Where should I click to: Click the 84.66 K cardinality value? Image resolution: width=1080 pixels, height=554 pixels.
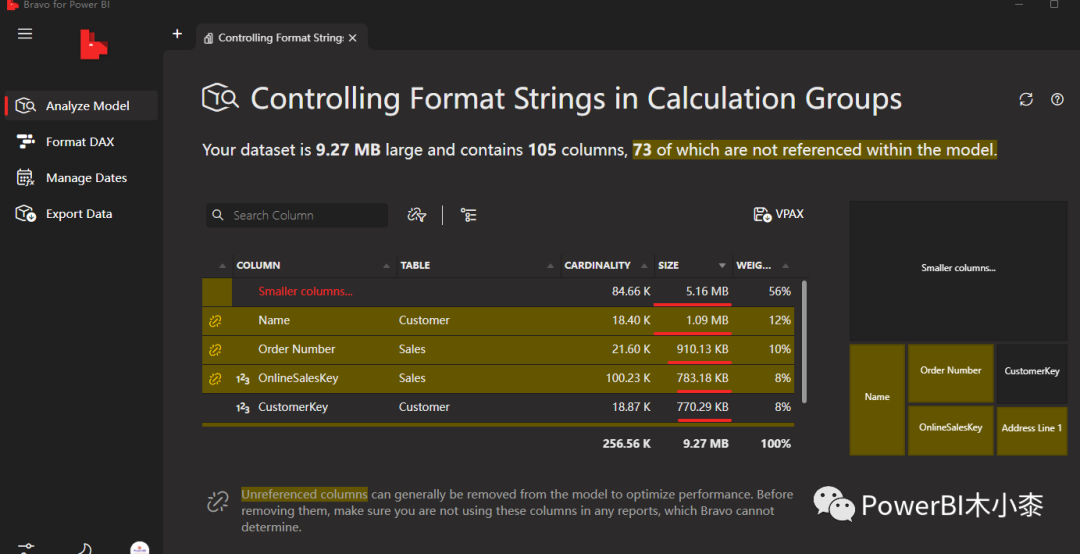631,291
